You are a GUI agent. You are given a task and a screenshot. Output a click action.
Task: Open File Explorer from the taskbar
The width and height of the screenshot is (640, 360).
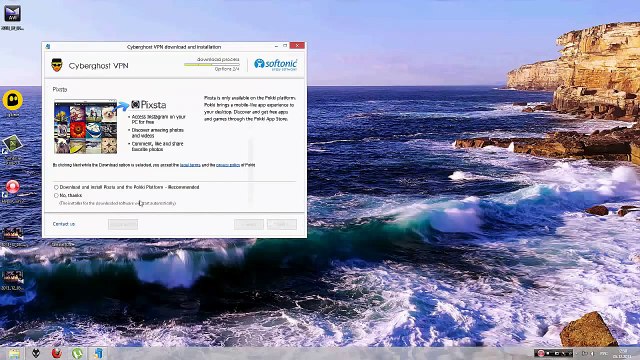pyautogui.click(x=14, y=353)
